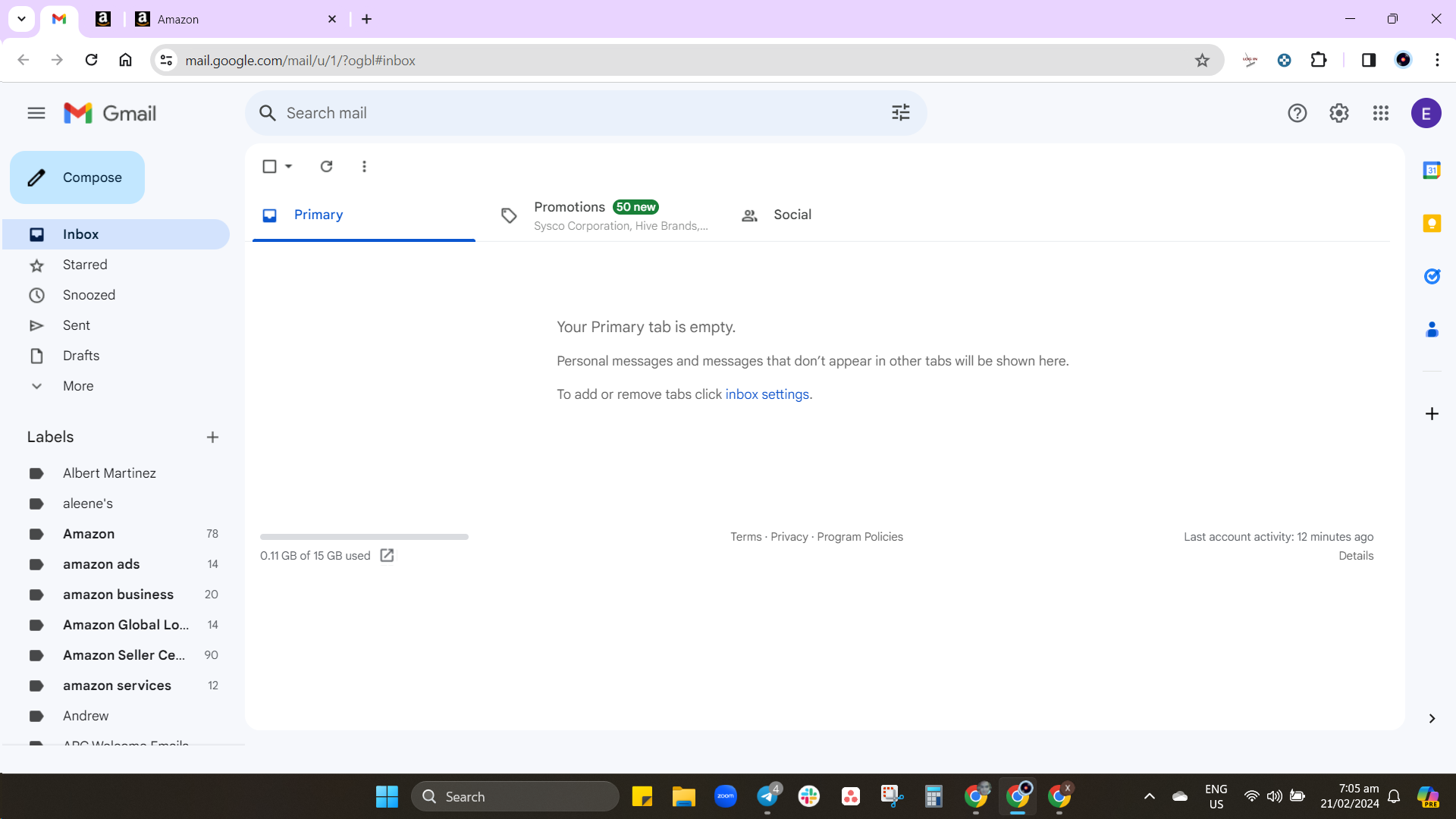Go to the browser home page icon
Viewport: 1456px width, 819px height.
click(126, 60)
